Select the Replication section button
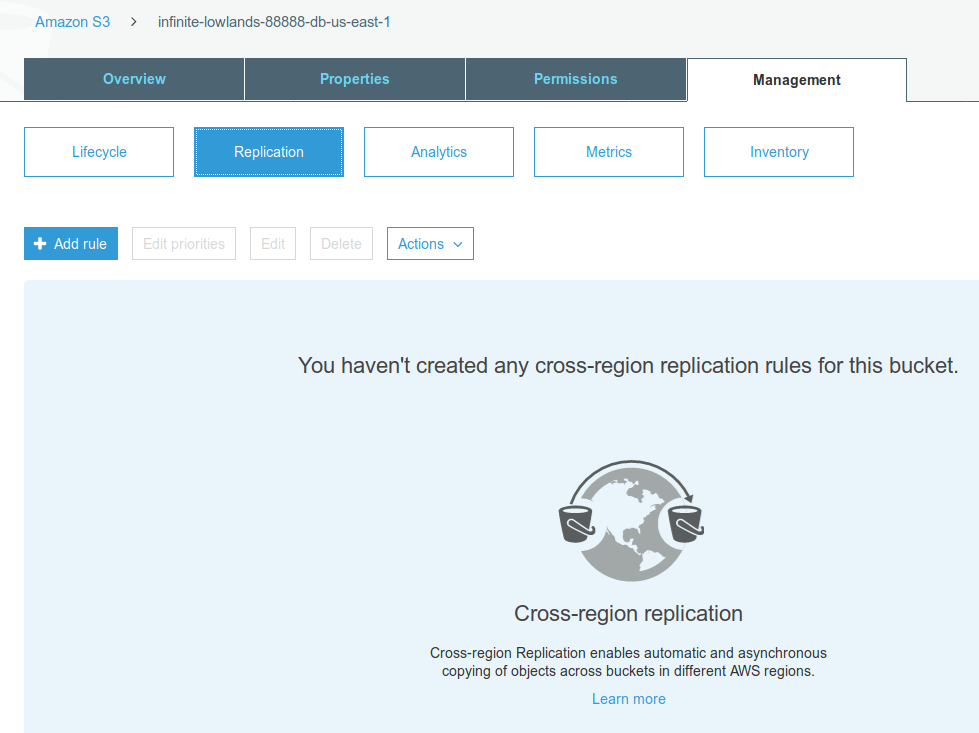 (269, 152)
